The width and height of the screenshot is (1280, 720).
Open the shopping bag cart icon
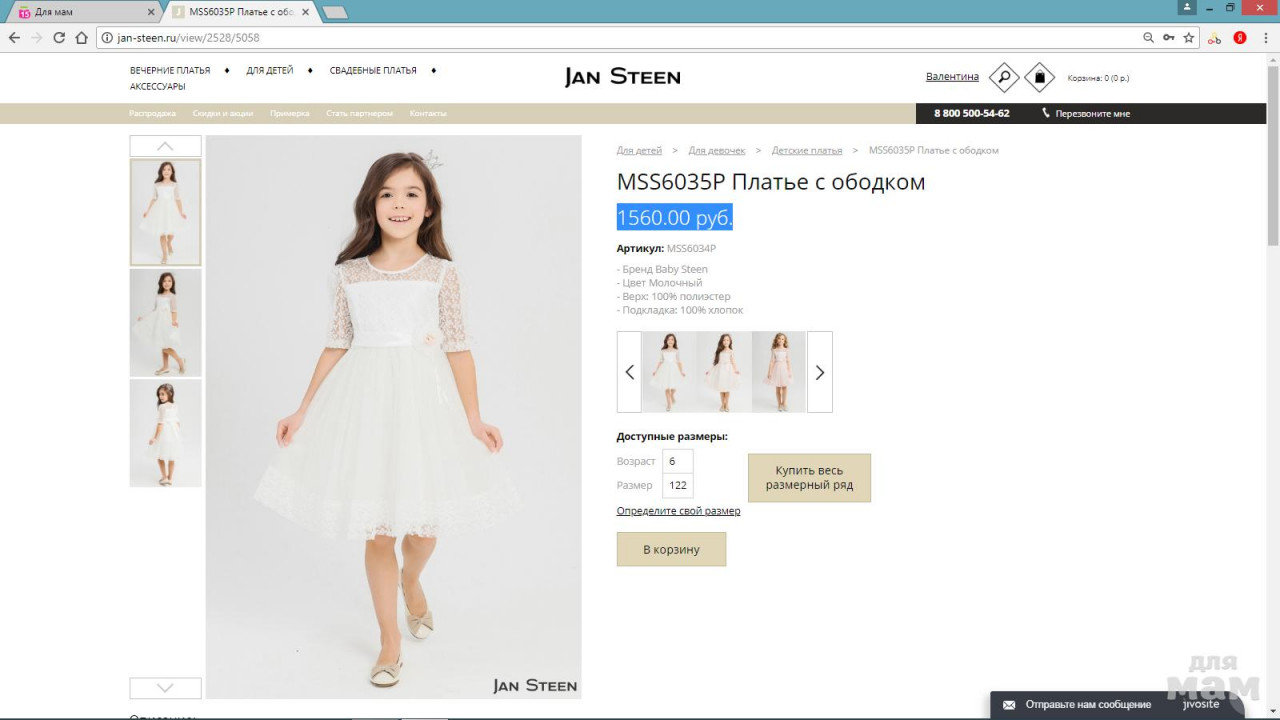[x=1039, y=77]
